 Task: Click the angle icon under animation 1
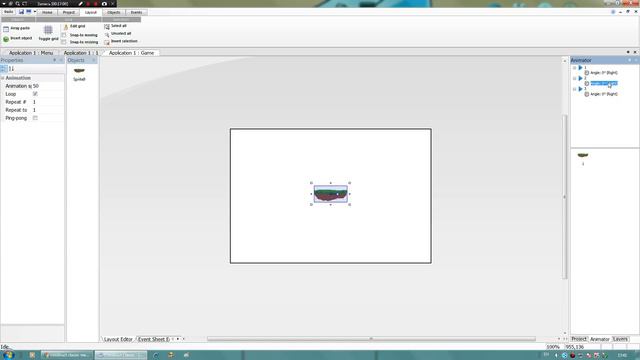tap(587, 73)
